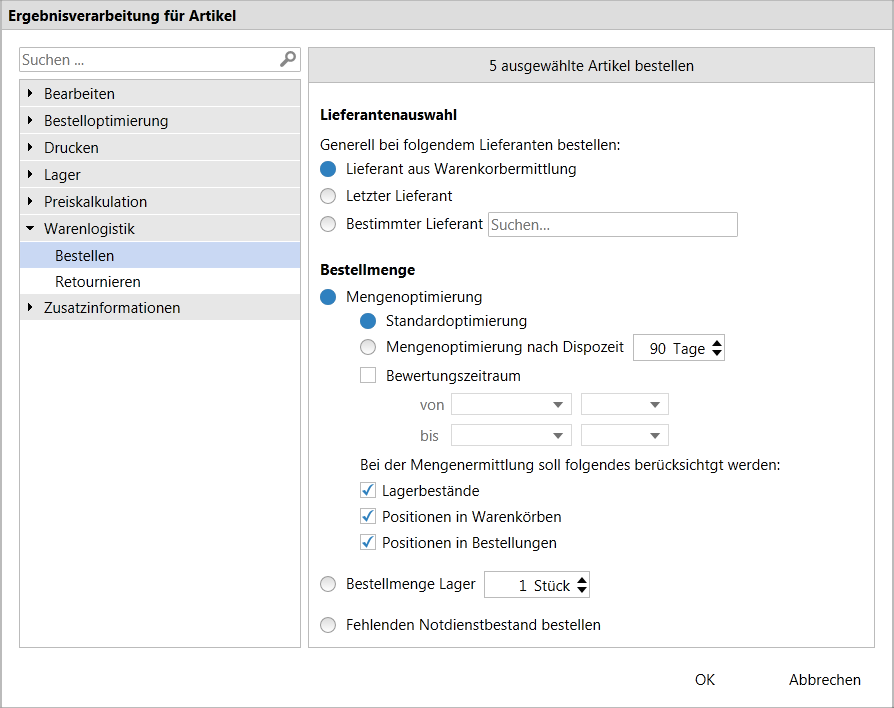Expand the Bestelloptimierung section

click(x=30, y=120)
